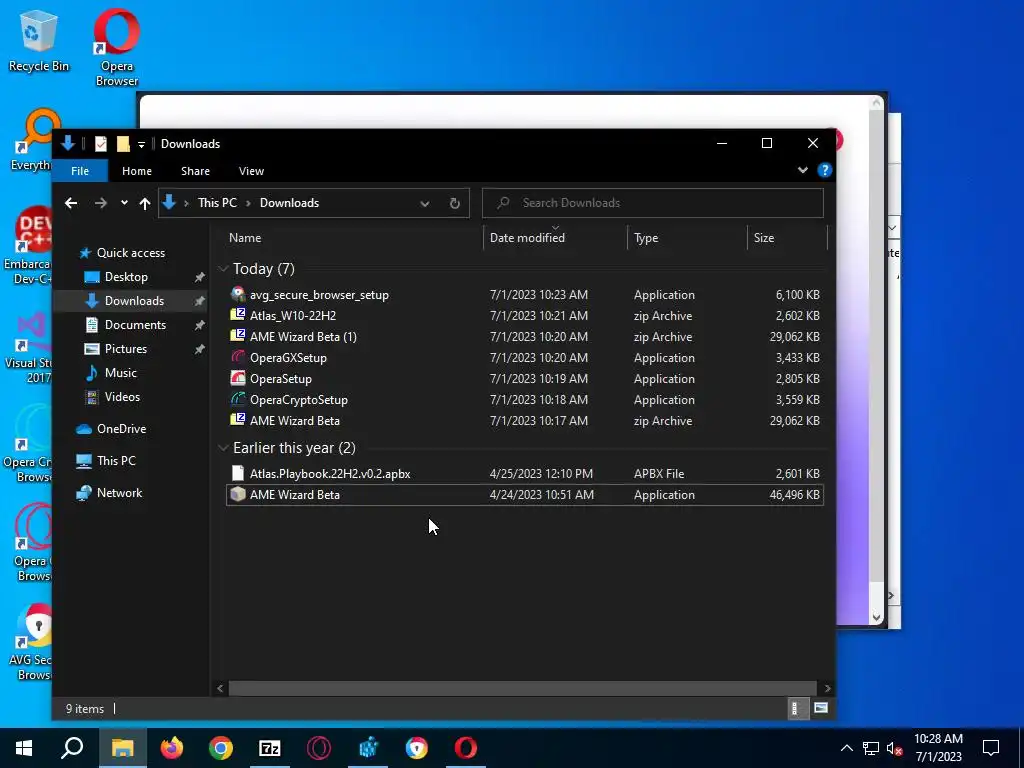The height and width of the screenshot is (768, 1024).
Task: Open address bar previous locations dropdown
Action: (x=424, y=203)
